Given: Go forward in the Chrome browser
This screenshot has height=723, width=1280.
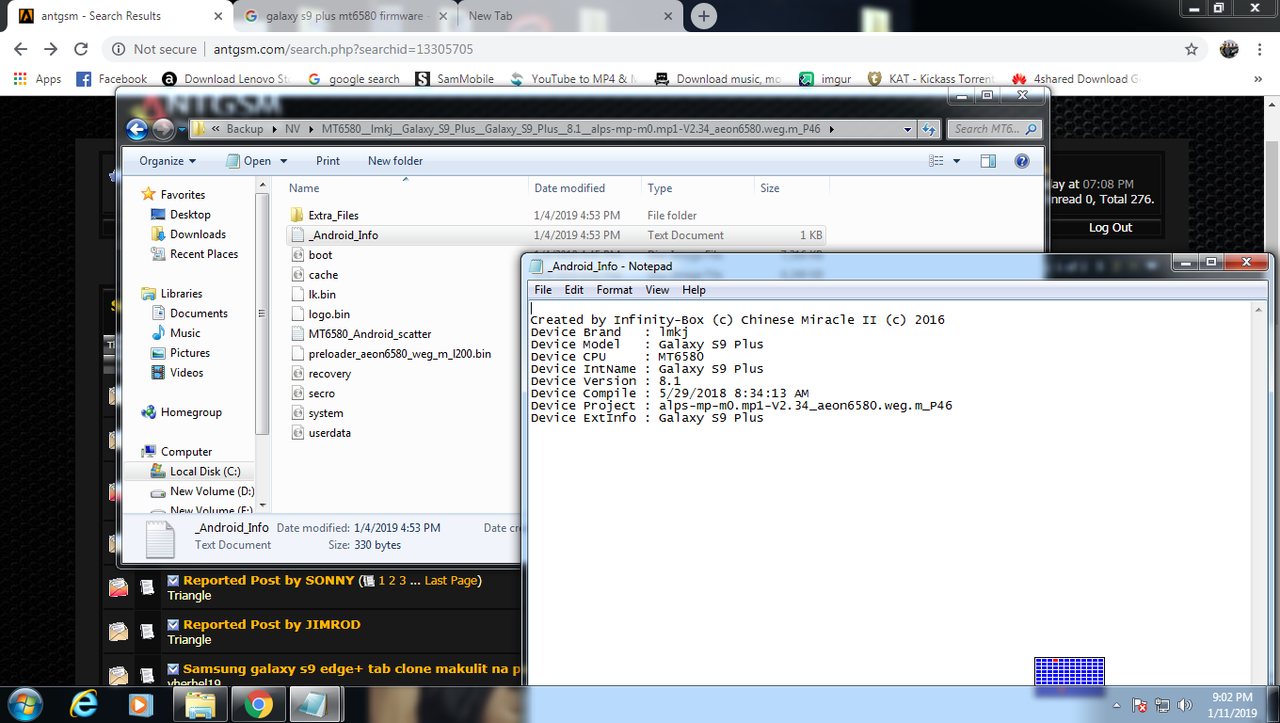Looking at the screenshot, I should (x=51, y=49).
